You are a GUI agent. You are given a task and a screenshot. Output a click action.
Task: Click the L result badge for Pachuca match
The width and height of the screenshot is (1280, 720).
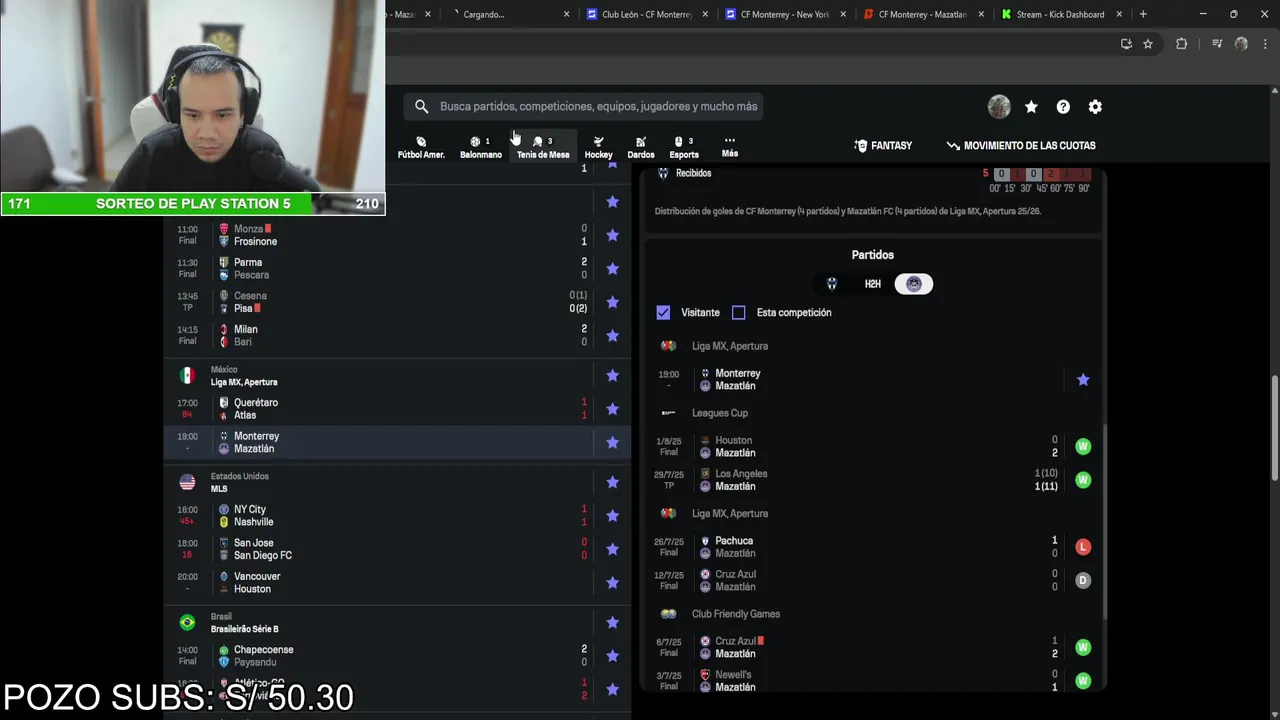pos(1083,547)
